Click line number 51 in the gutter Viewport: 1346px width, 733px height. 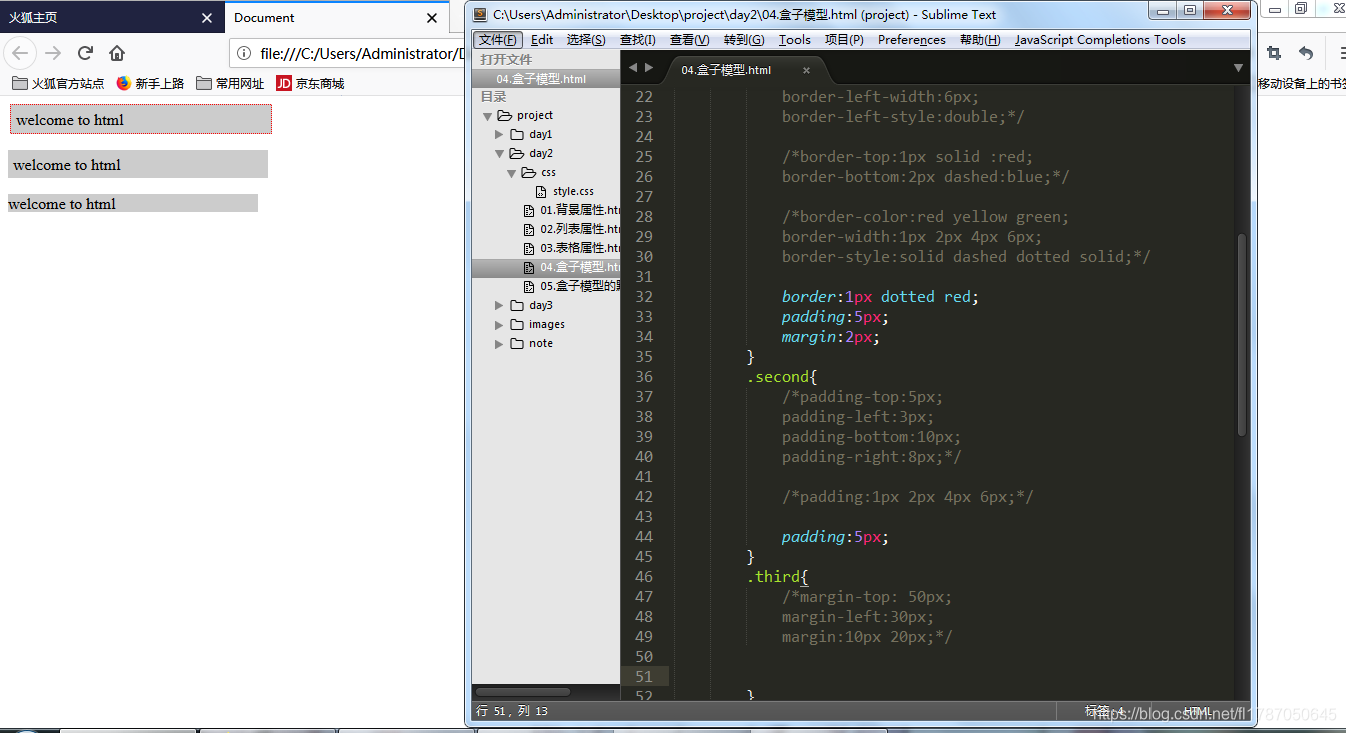(x=644, y=677)
